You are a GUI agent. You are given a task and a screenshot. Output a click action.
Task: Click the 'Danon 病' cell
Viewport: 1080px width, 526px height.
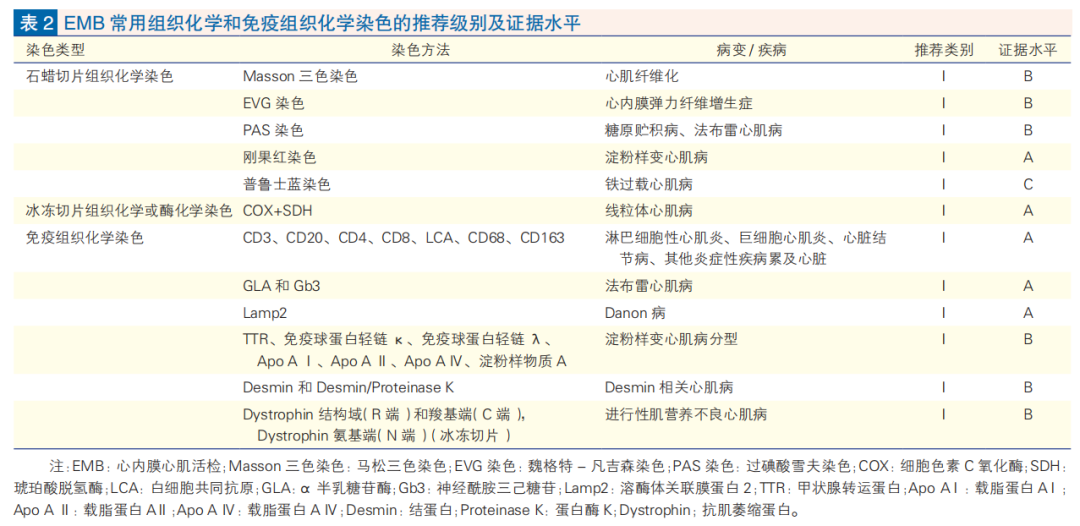(x=636, y=313)
